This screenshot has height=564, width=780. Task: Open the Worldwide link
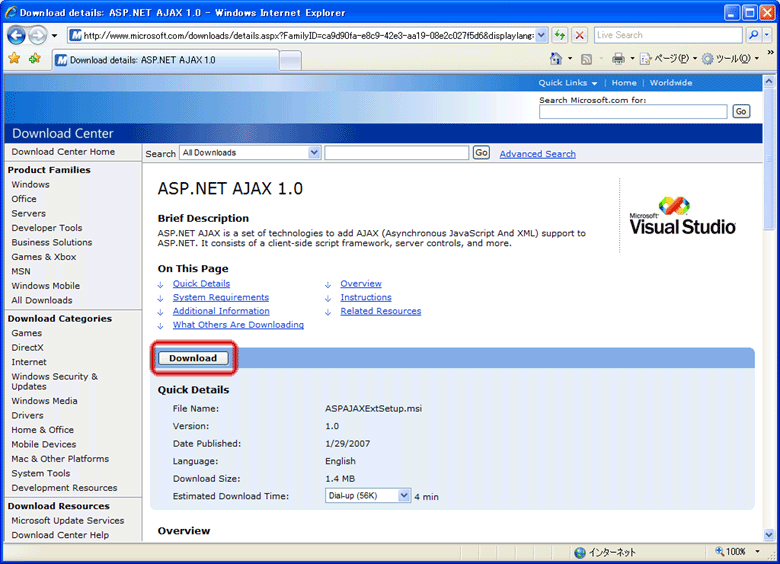coord(671,83)
